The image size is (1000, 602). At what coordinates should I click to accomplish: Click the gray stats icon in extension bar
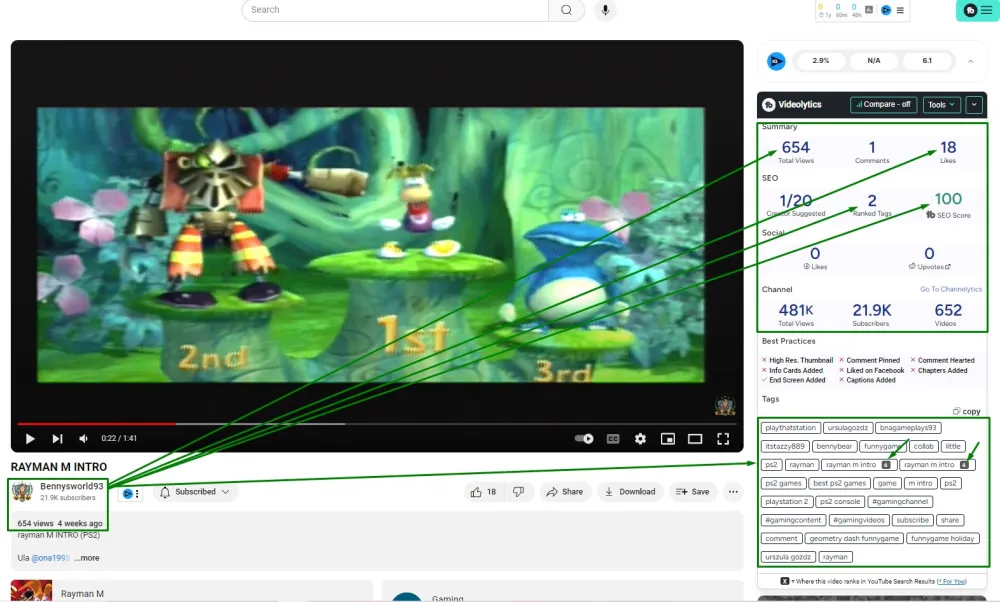[869, 10]
